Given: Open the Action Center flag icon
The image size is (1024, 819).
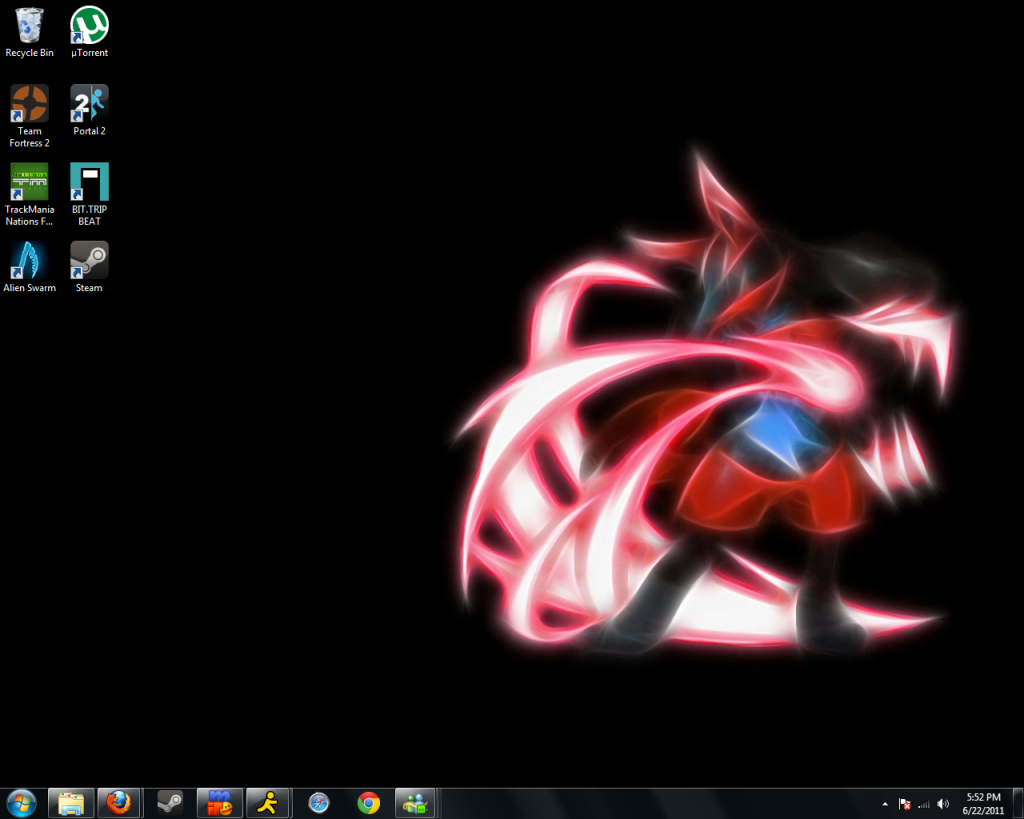Looking at the screenshot, I should point(904,804).
